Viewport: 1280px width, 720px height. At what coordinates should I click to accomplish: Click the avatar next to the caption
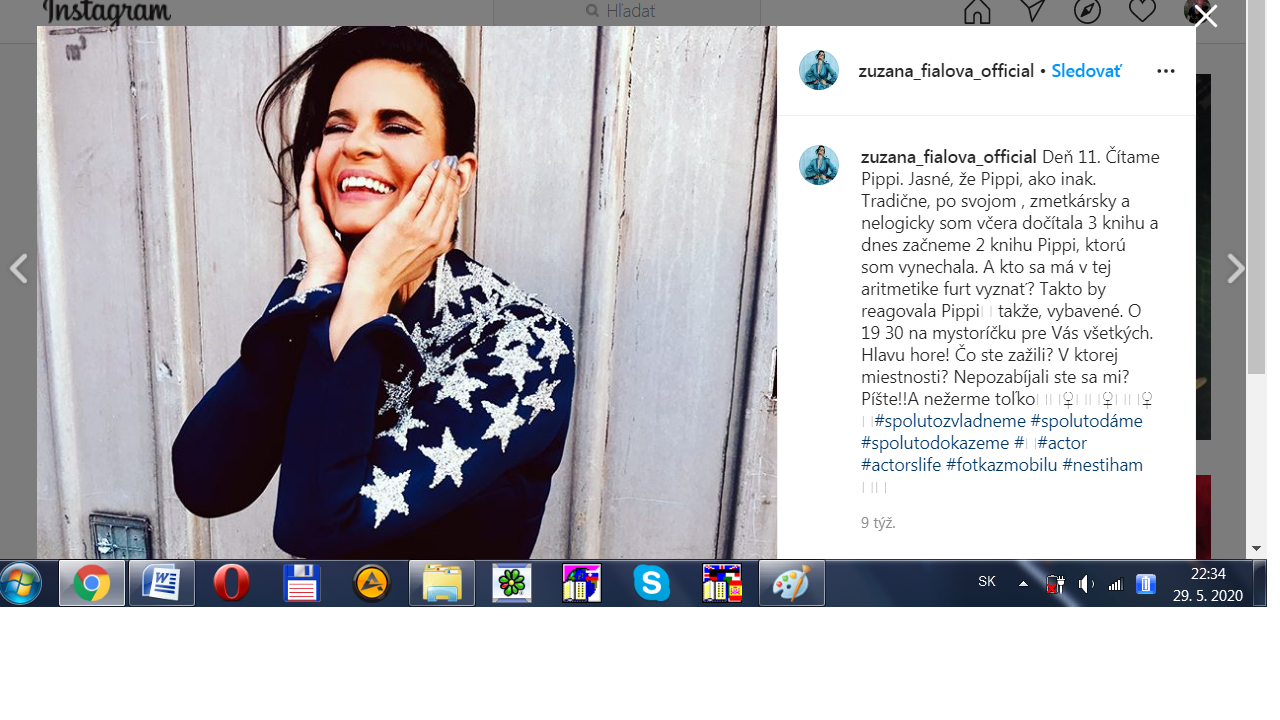(x=819, y=165)
